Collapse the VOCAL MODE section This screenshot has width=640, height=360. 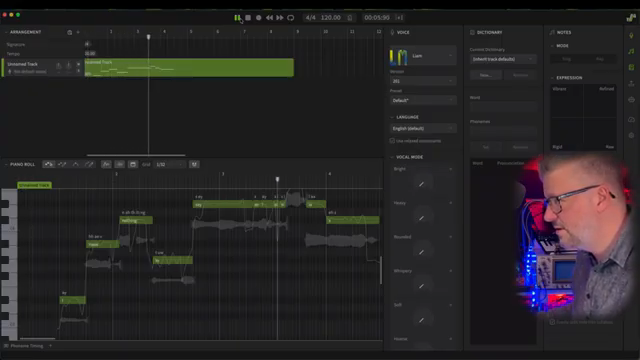(407, 157)
